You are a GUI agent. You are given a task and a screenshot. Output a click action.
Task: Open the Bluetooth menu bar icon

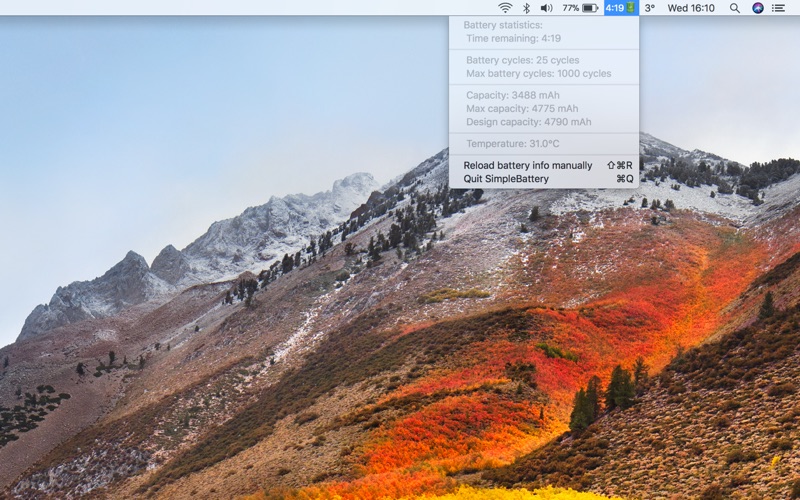[x=527, y=8]
